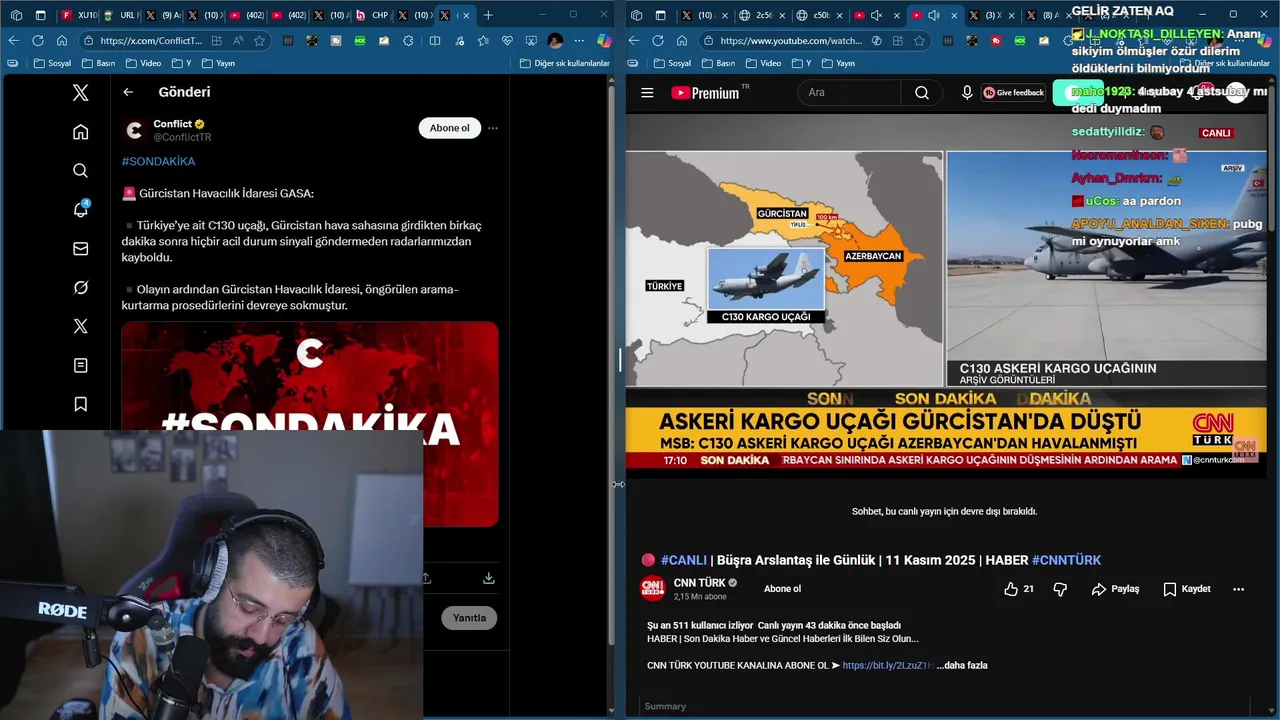Screen dimensions: 1280x720
Task: Open a new tab in the left browser
Action: coord(488,15)
